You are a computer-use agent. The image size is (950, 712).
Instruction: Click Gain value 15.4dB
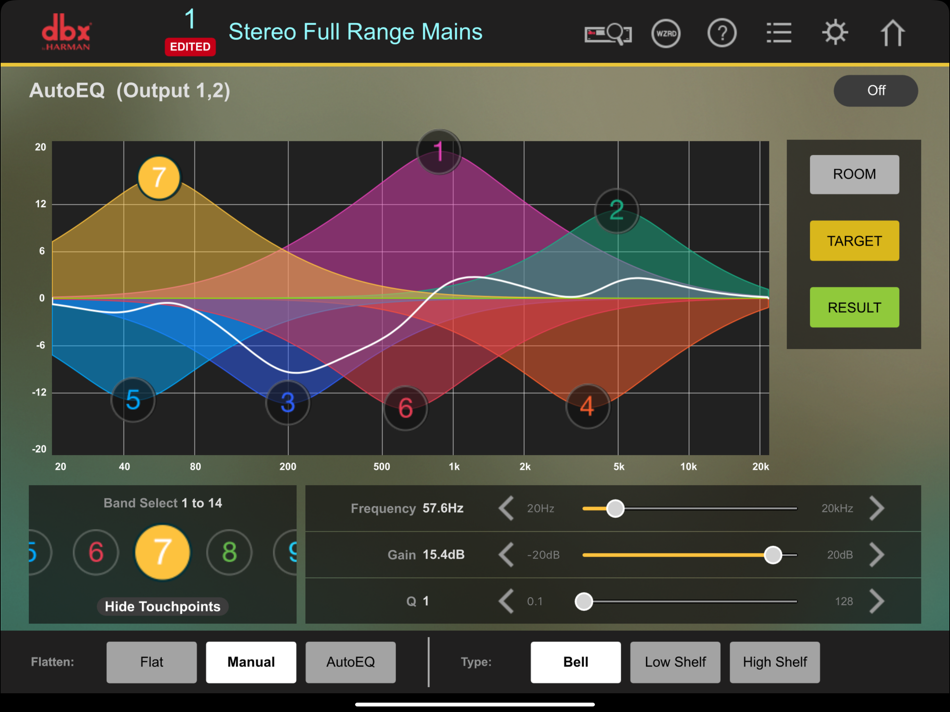tap(443, 554)
